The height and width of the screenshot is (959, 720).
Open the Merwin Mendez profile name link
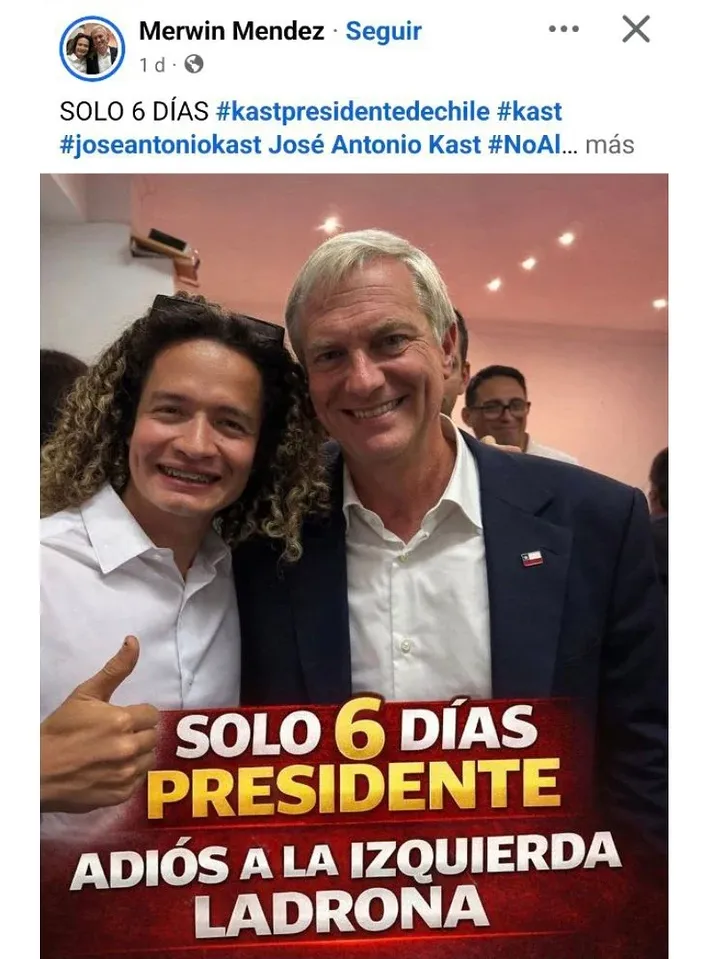(x=231, y=31)
